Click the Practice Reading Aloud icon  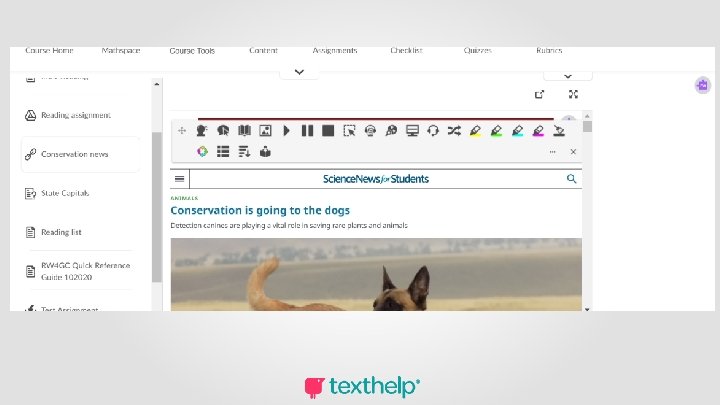265,152
